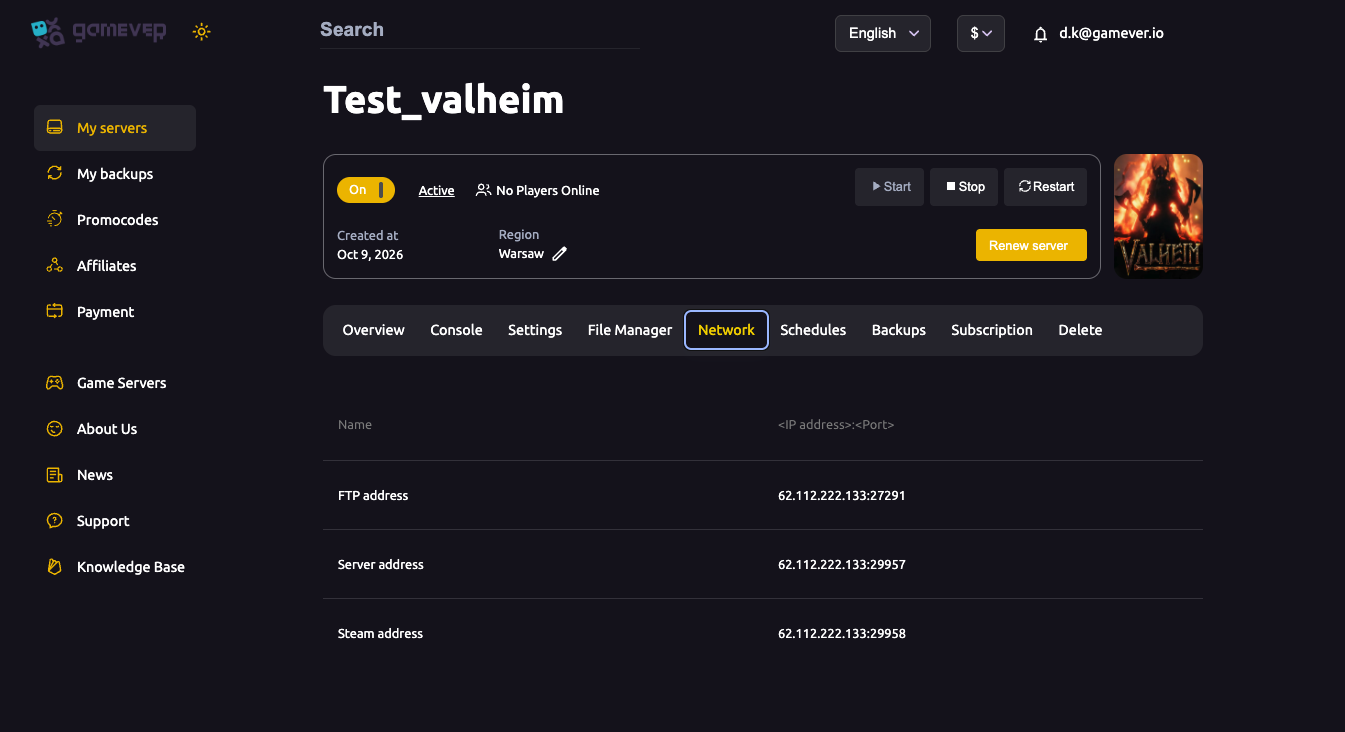This screenshot has width=1345, height=732.
Task: Click the Knowledge Base icon
Action: coord(55,567)
